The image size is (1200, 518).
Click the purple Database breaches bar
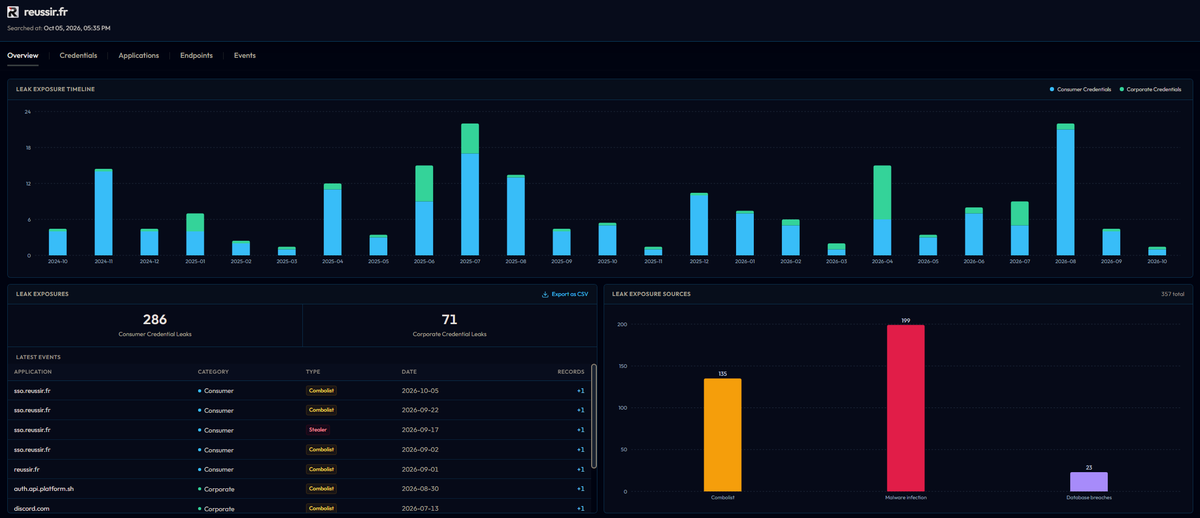(1089, 481)
